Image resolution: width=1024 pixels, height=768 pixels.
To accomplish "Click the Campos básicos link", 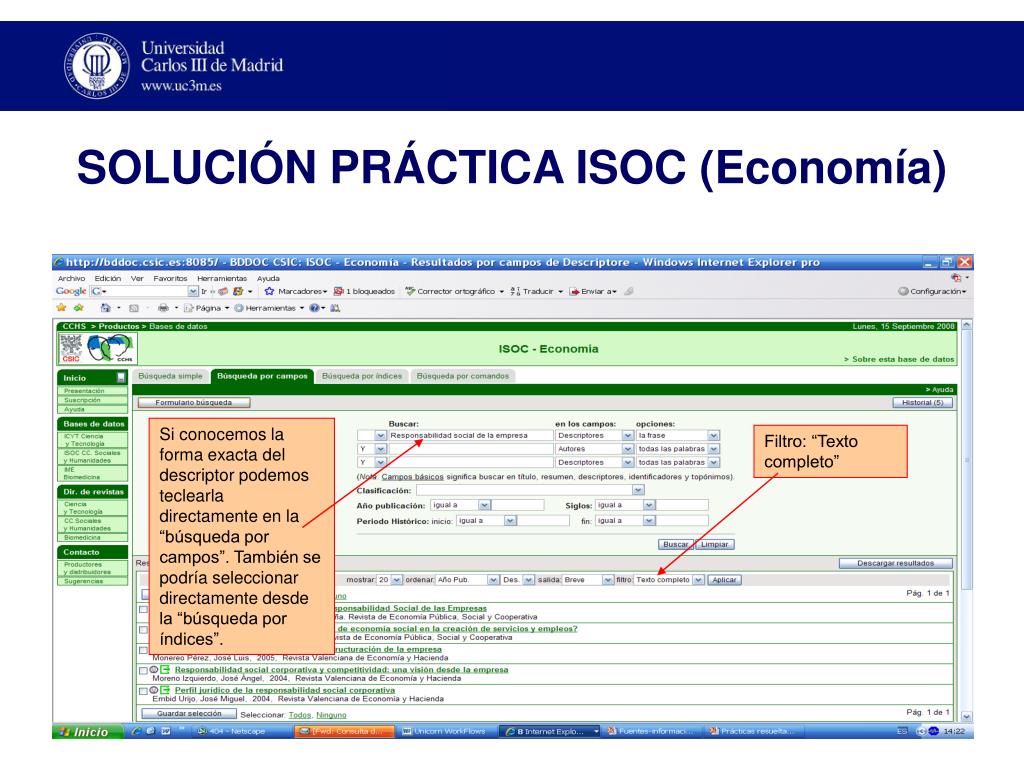I will 412,477.
